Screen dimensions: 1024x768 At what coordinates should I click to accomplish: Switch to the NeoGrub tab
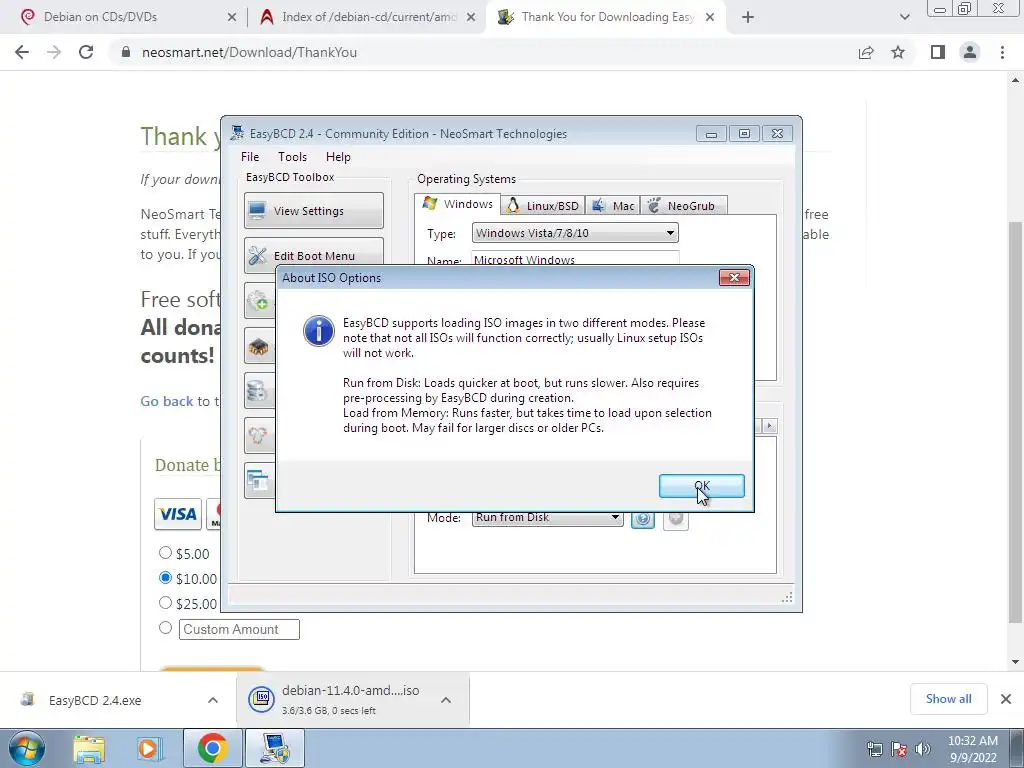pyautogui.click(x=684, y=206)
